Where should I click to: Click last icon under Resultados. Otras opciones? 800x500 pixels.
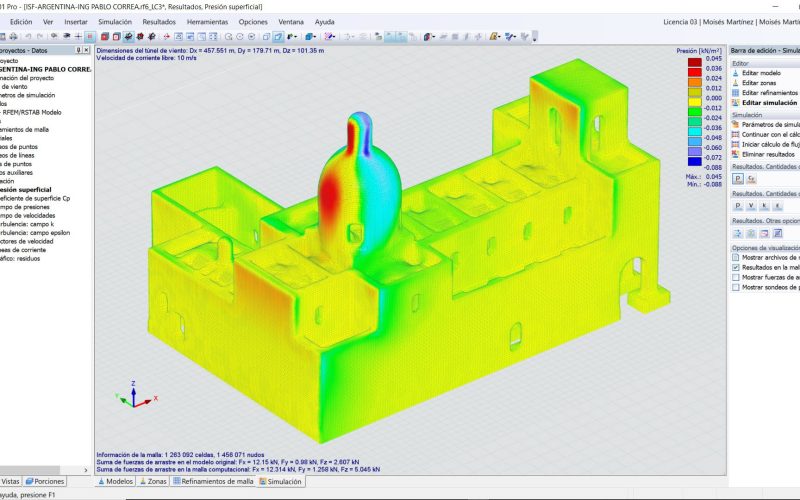[x=778, y=233]
